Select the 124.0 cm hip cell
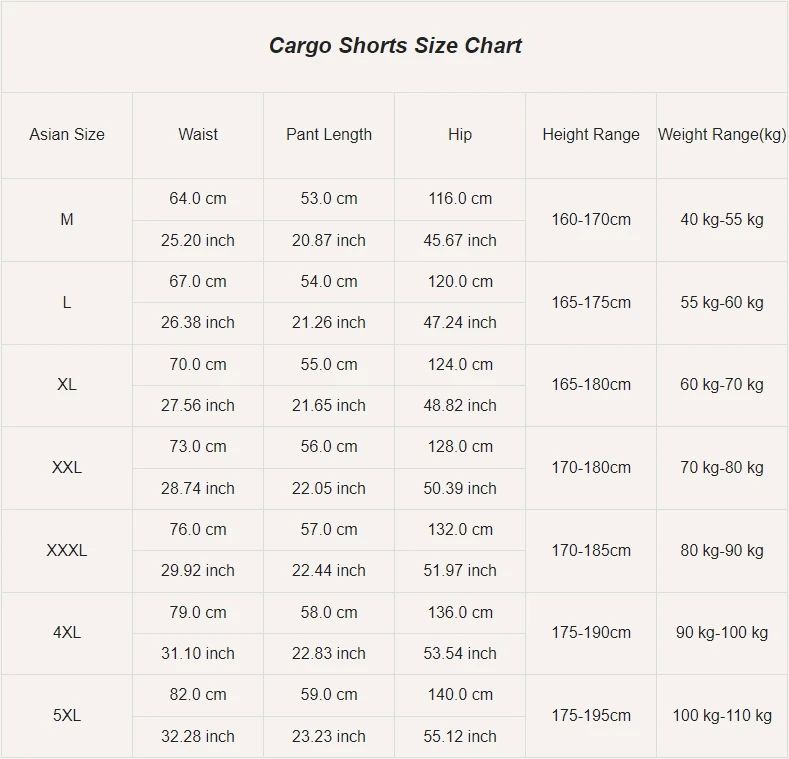 tap(460, 364)
